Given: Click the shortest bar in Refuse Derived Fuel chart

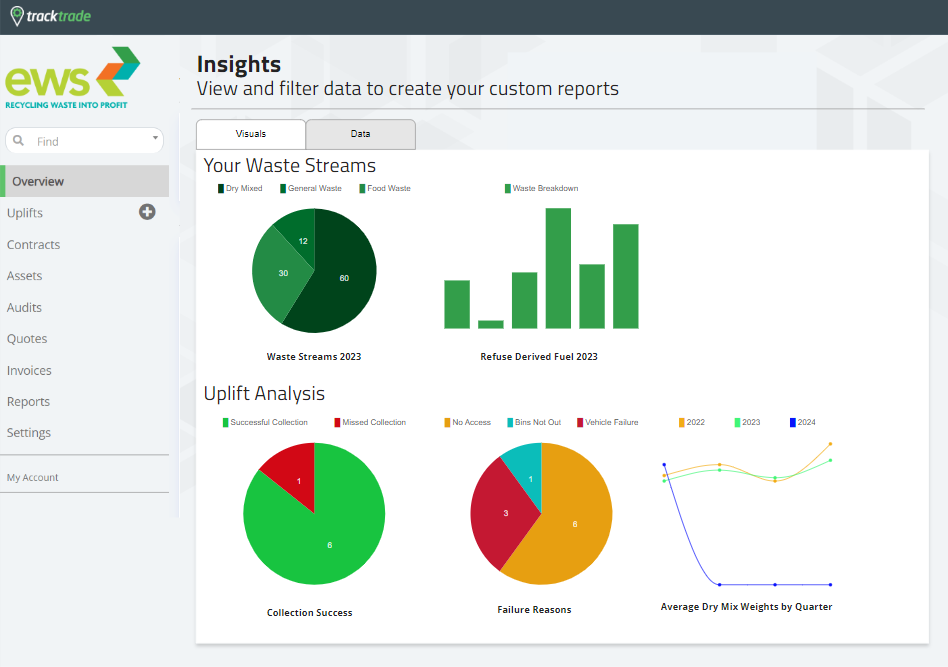Looking at the screenshot, I should pyautogui.click(x=491, y=325).
